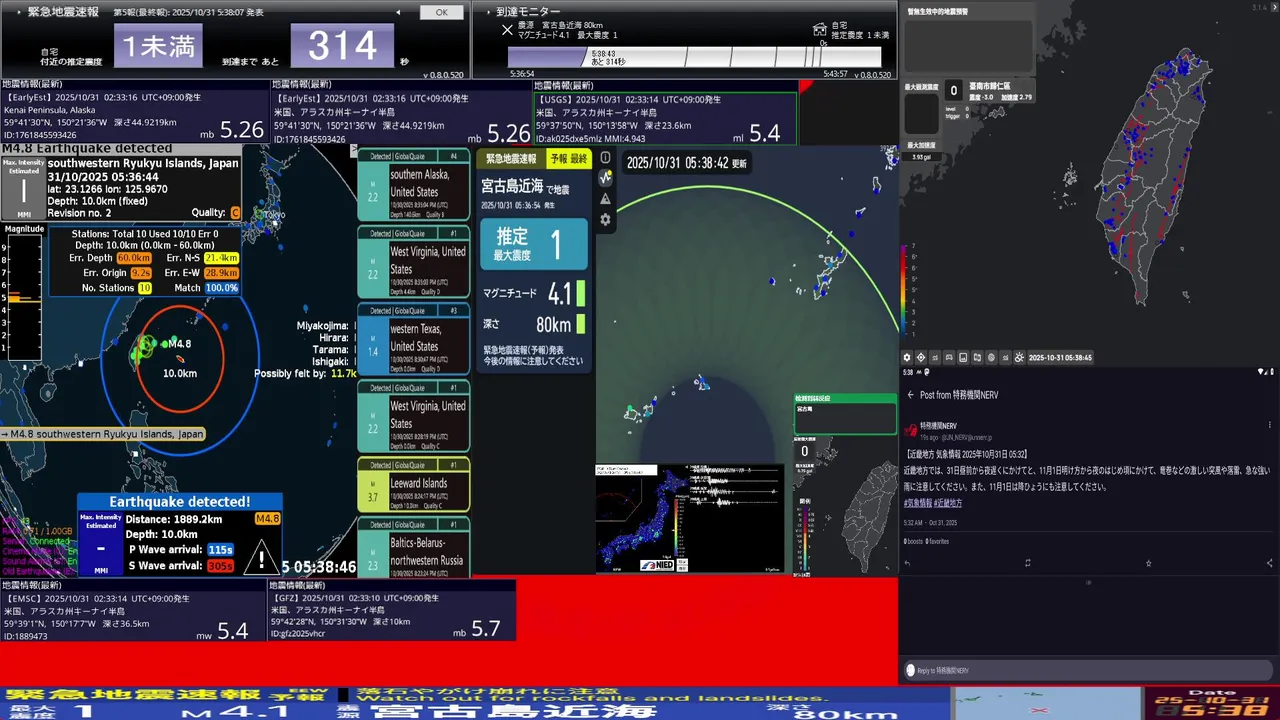Select the yellow 予報 最終 tab

(569, 159)
